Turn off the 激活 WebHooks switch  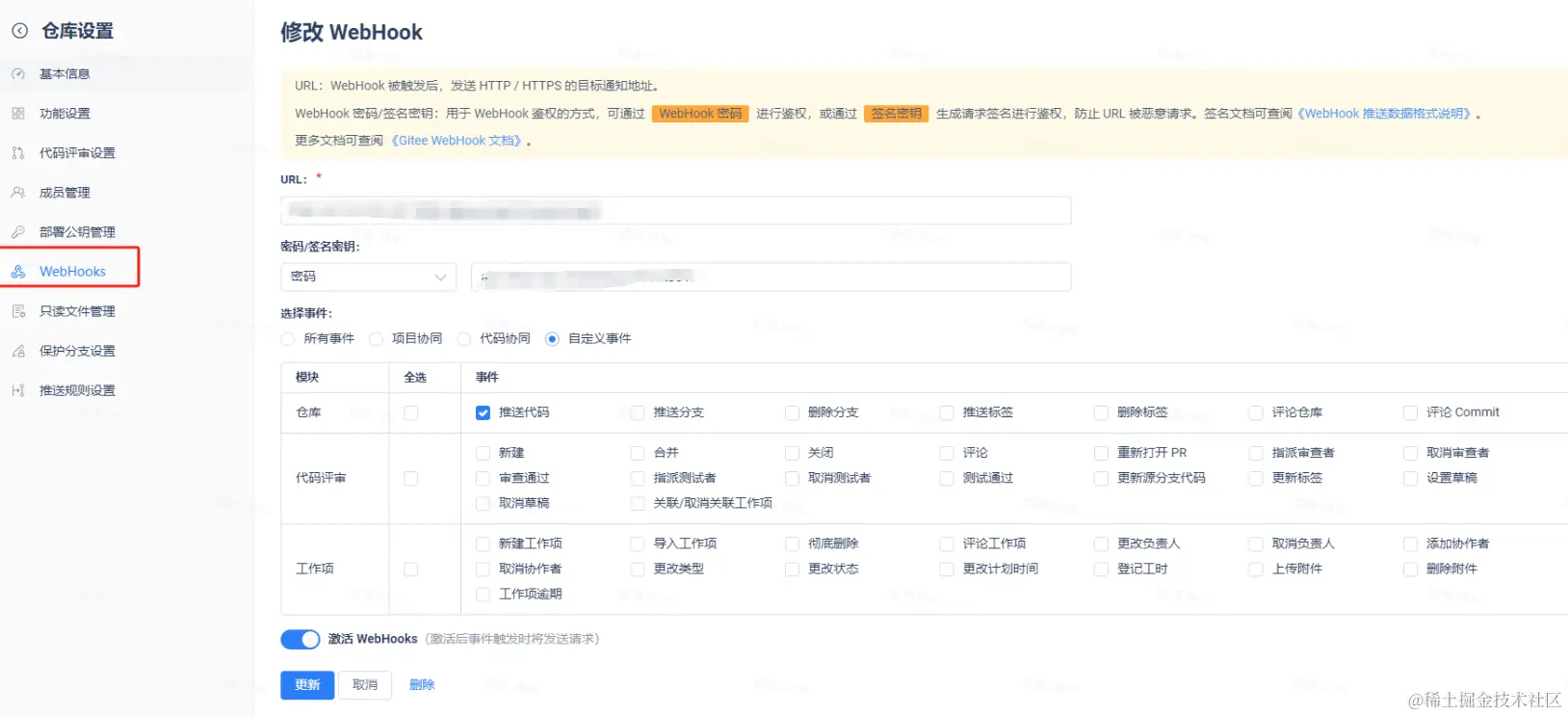[301, 639]
